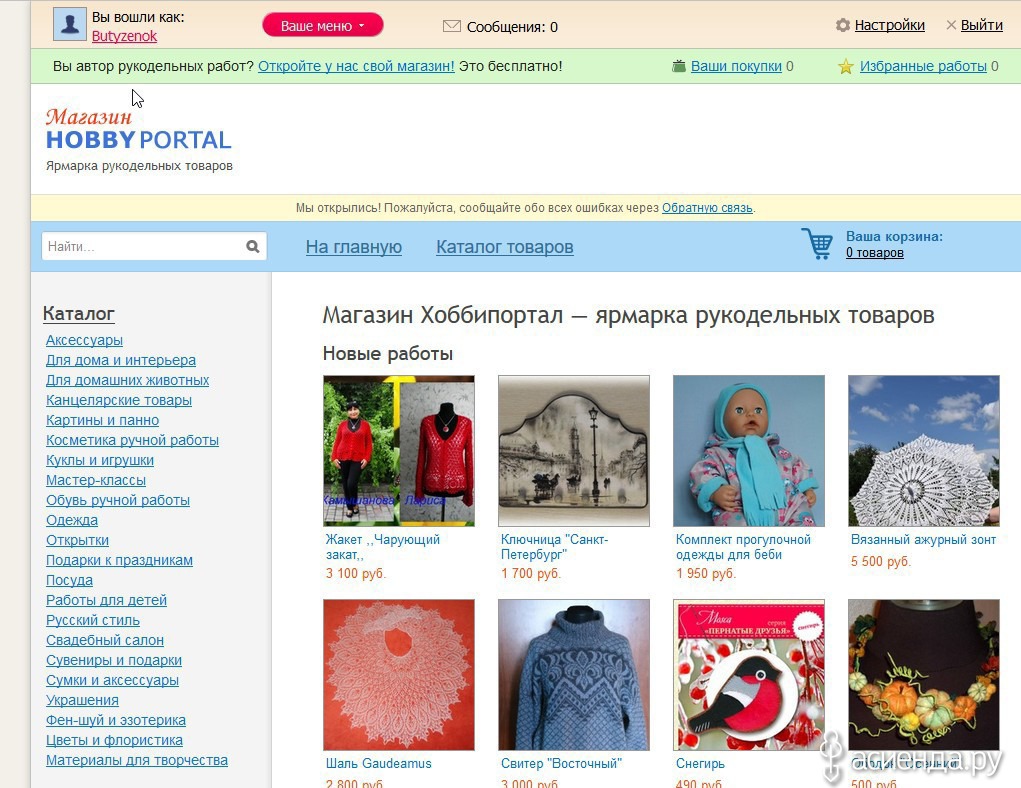Open Одежда category
The image size is (1021, 788).
[x=72, y=520]
